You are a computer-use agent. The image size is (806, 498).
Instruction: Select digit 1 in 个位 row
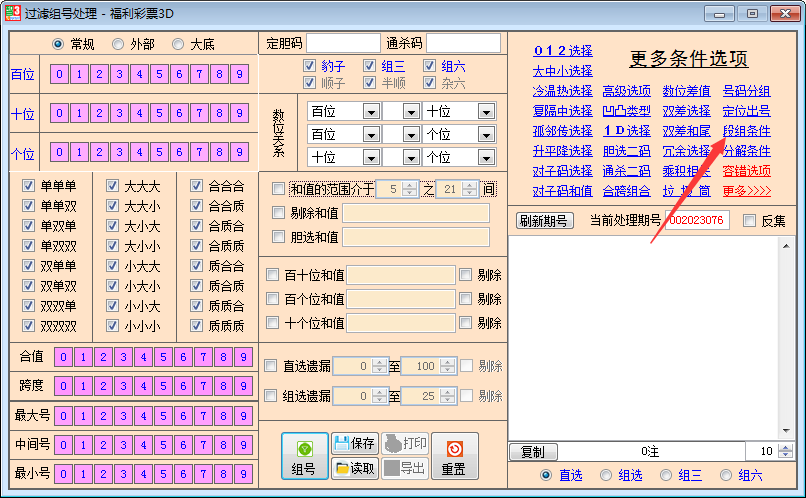[79, 152]
